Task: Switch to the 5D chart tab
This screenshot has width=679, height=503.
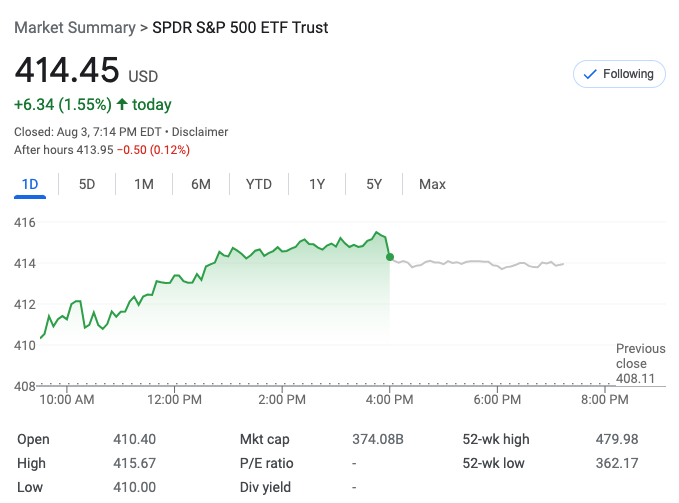Action: [87, 184]
